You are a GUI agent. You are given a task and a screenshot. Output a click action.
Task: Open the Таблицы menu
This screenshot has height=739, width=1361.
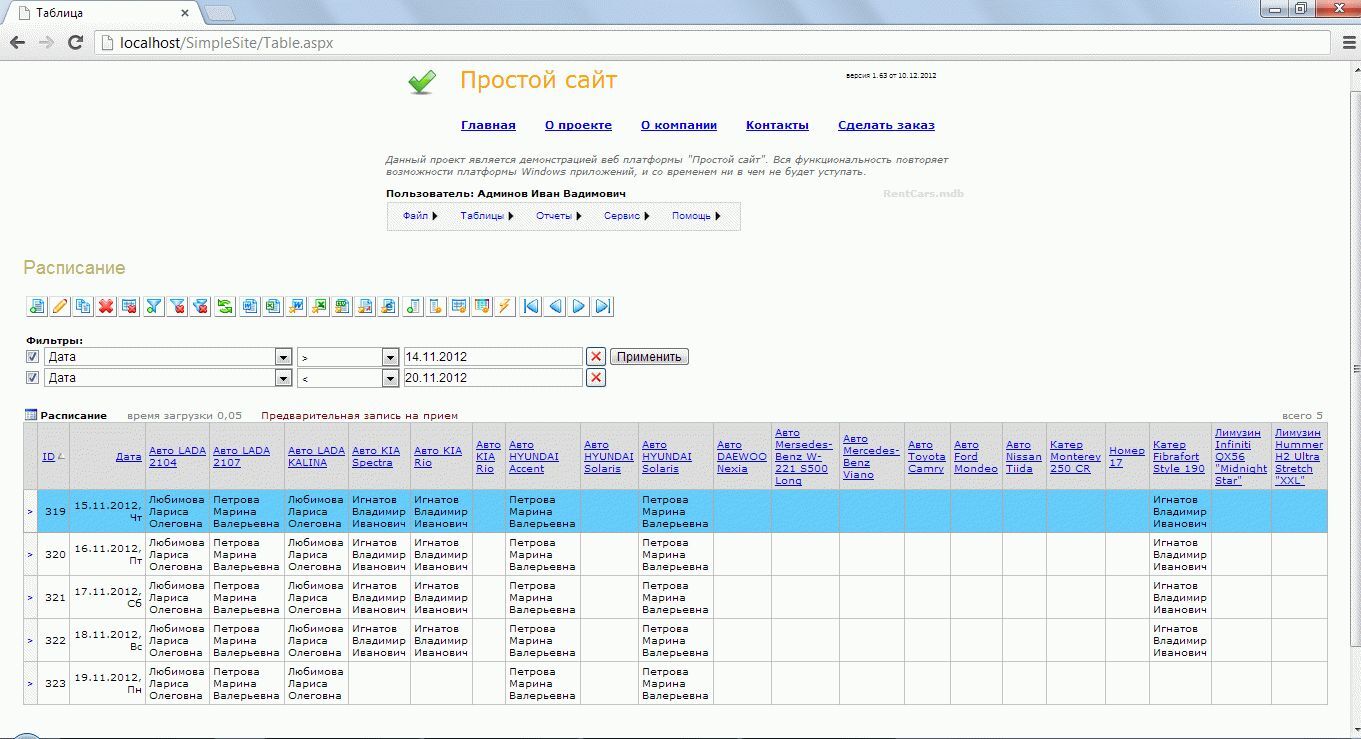point(486,216)
